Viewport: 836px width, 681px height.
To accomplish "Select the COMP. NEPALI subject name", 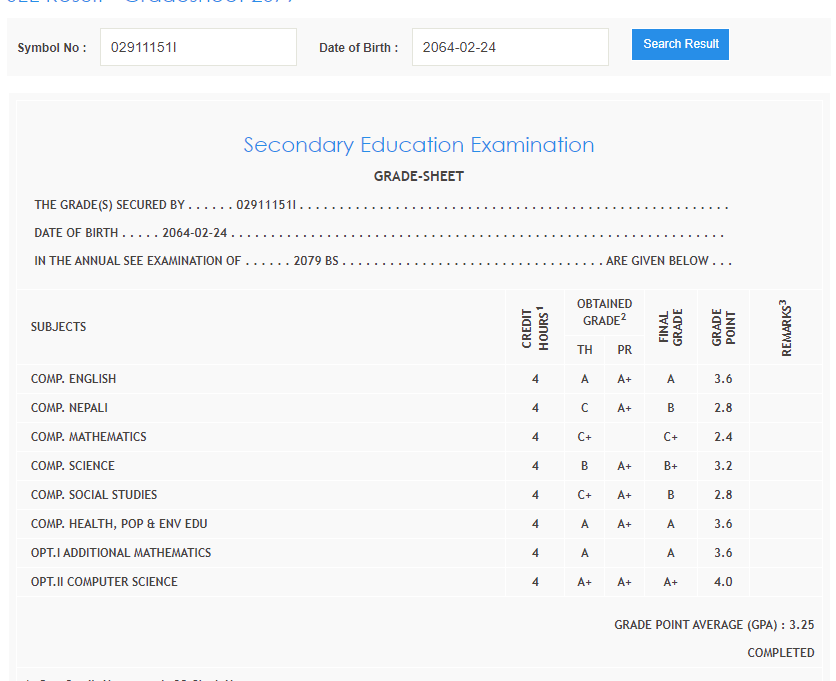I will click(x=69, y=408).
